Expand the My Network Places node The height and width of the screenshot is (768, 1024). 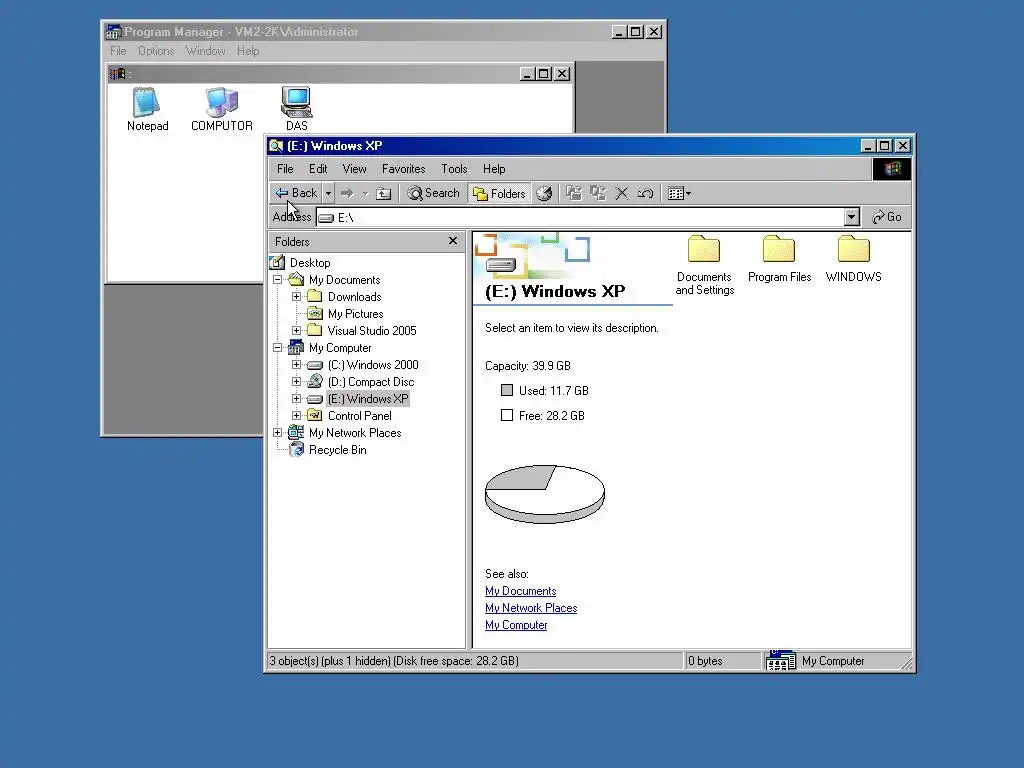(x=278, y=432)
